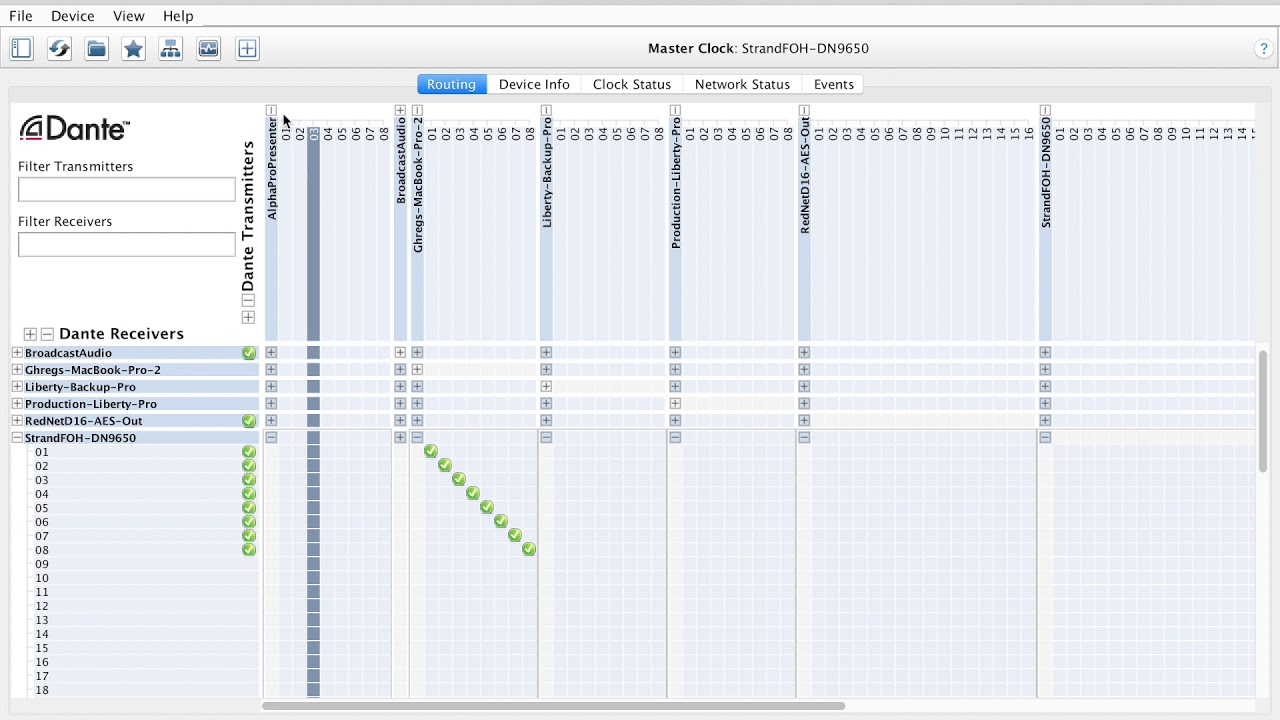Viewport: 1280px width, 720px height.
Task: Collapse all Dante Receivers with minus button
Action: point(47,334)
